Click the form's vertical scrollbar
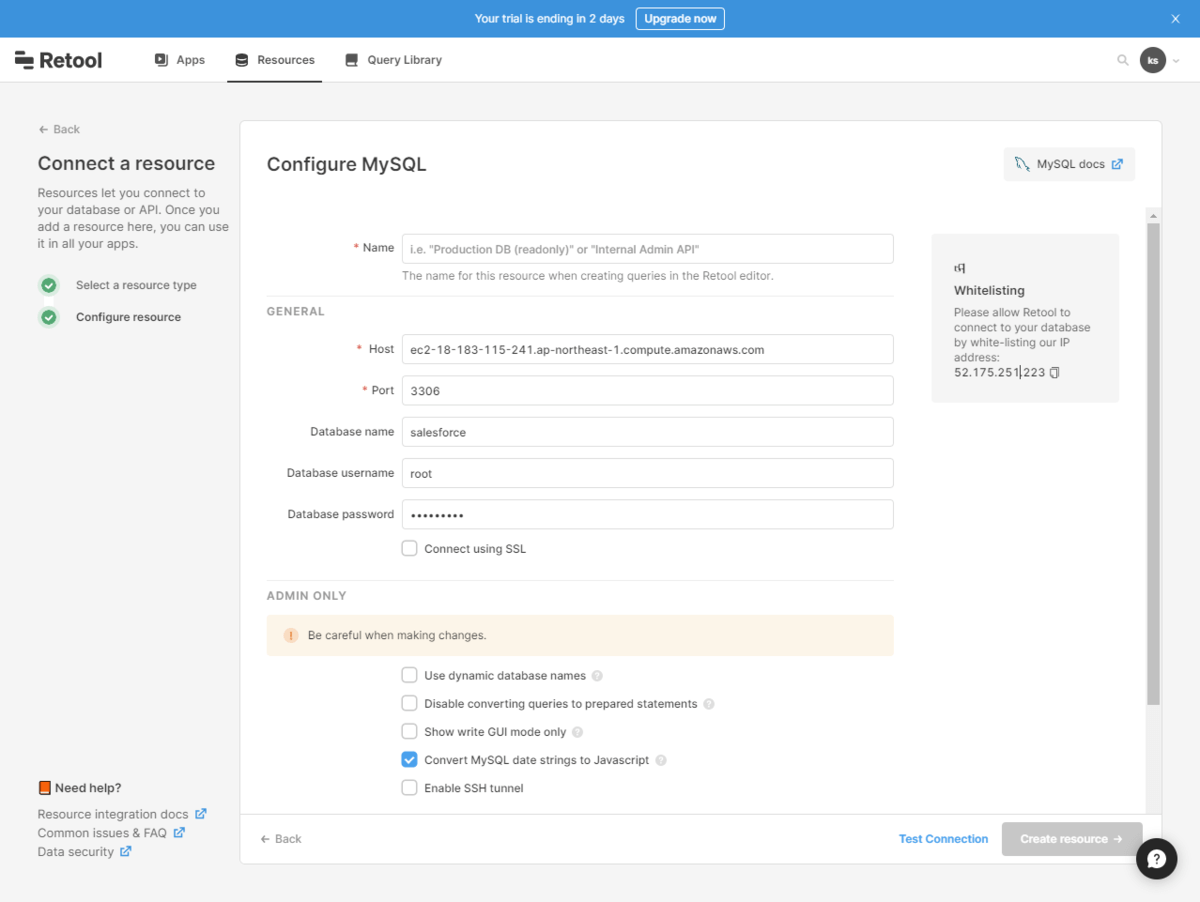 (x=1153, y=460)
